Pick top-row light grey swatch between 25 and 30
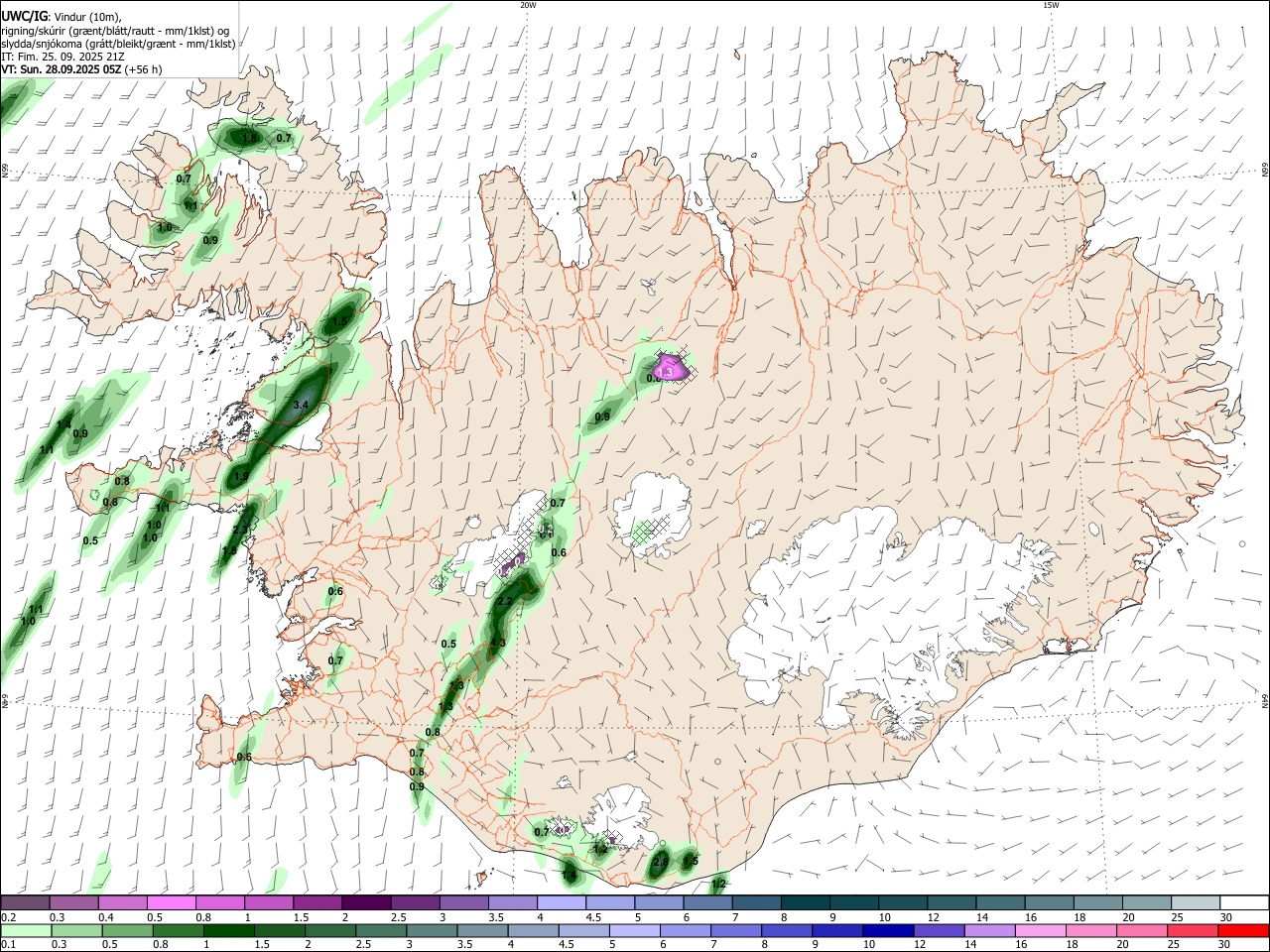Viewport: 1270px width, 952px height. [1197, 902]
